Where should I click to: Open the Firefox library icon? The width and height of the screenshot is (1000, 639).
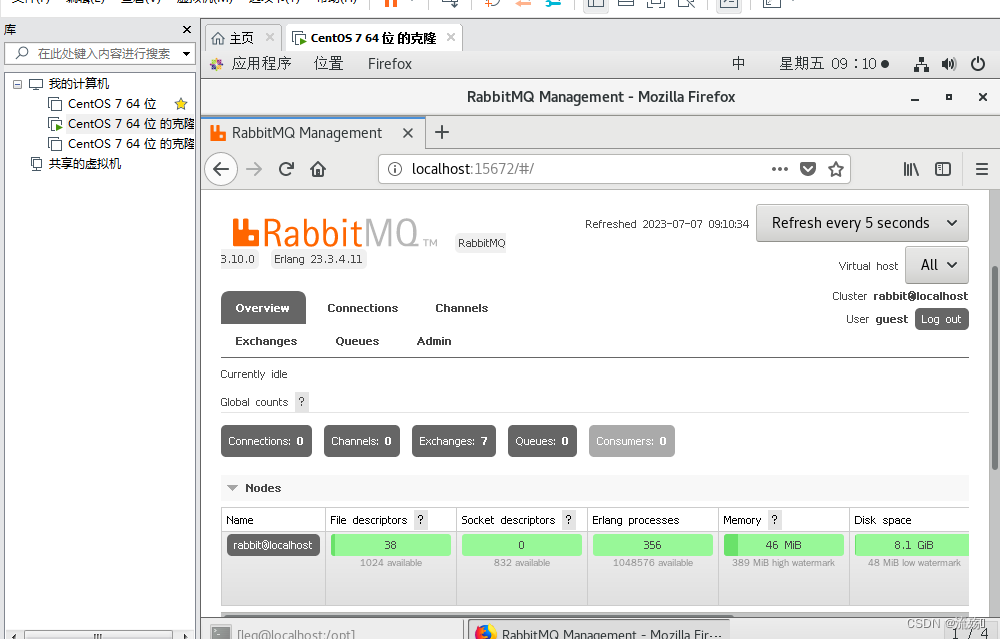911,169
